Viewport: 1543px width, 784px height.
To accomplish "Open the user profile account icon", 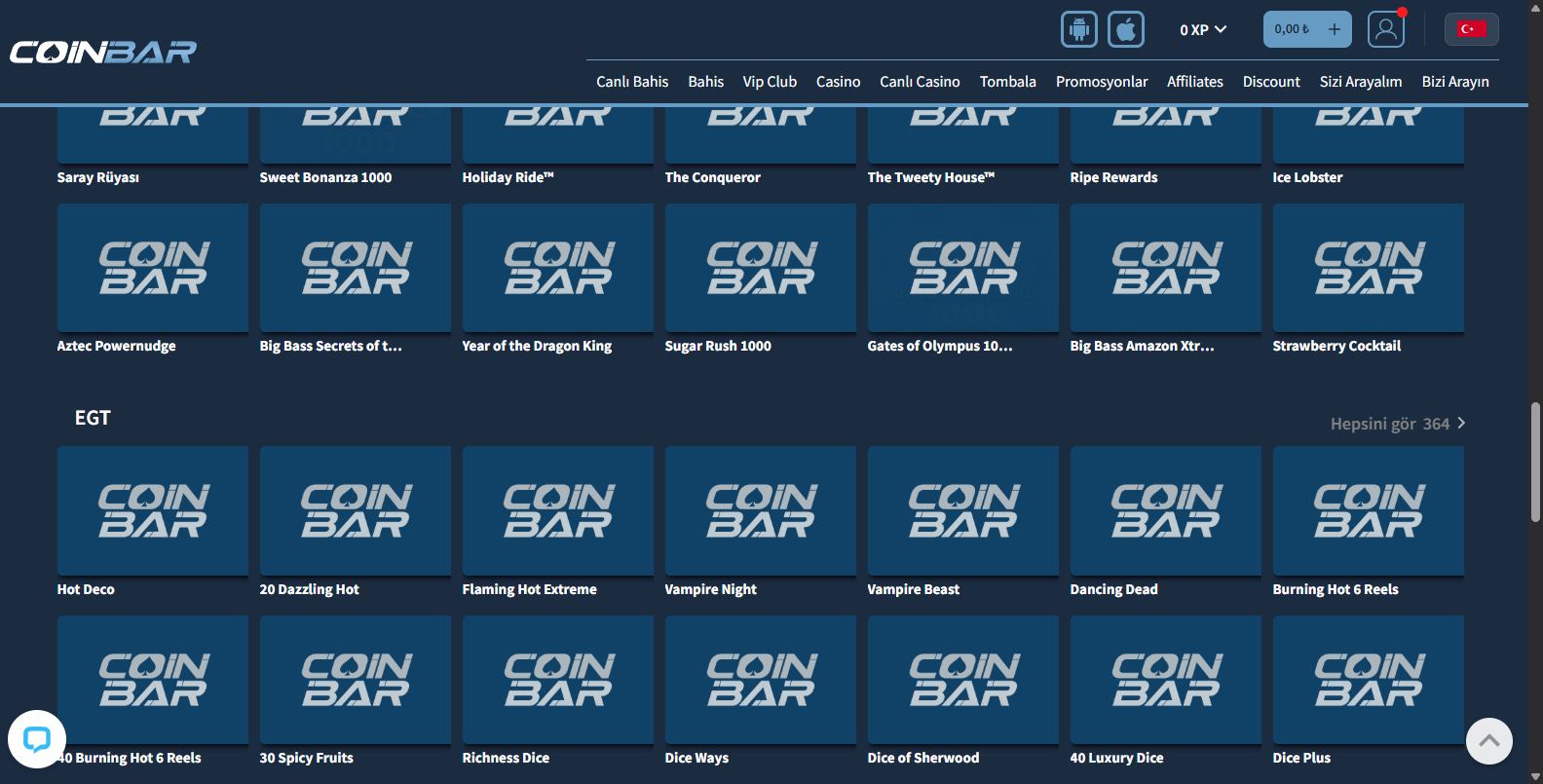I will pos(1385,29).
